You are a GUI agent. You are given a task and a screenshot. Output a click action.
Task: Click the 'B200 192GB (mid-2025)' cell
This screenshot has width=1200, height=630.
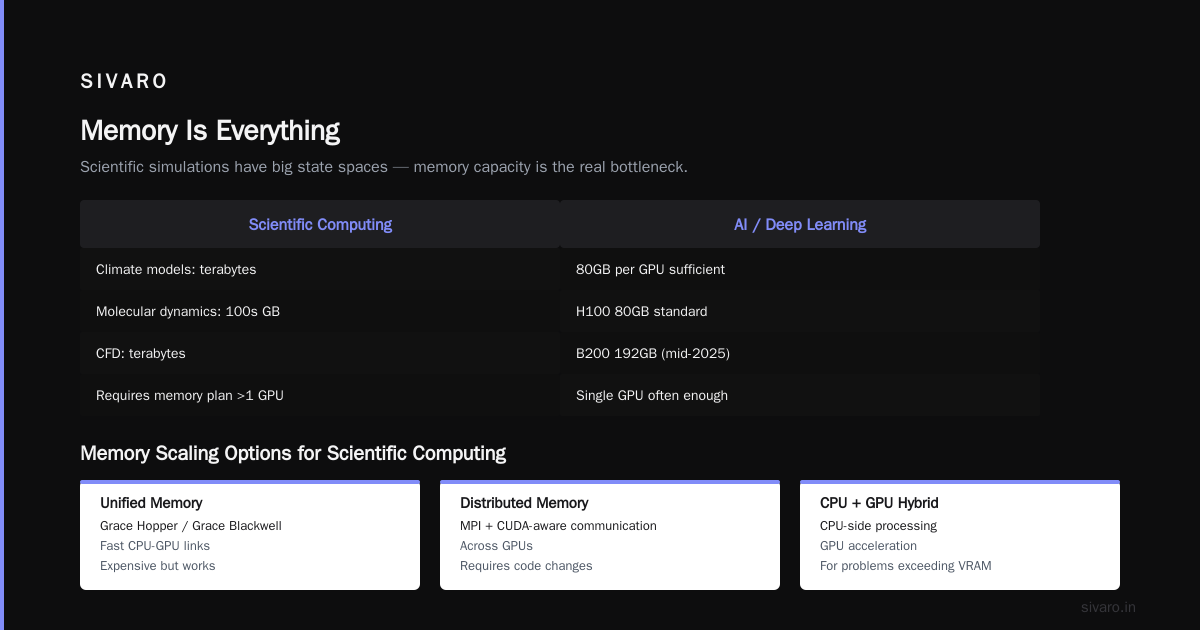point(800,353)
